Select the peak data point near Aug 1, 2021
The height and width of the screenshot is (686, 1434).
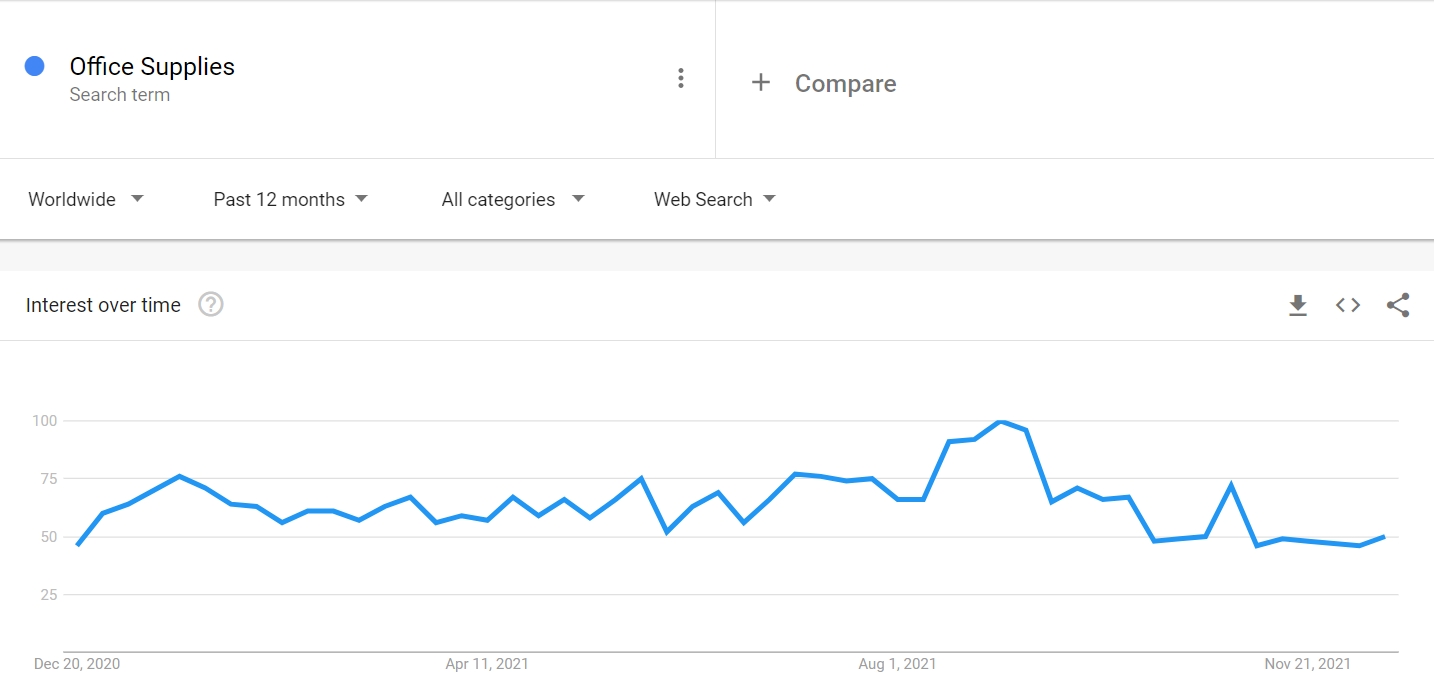click(x=1000, y=421)
